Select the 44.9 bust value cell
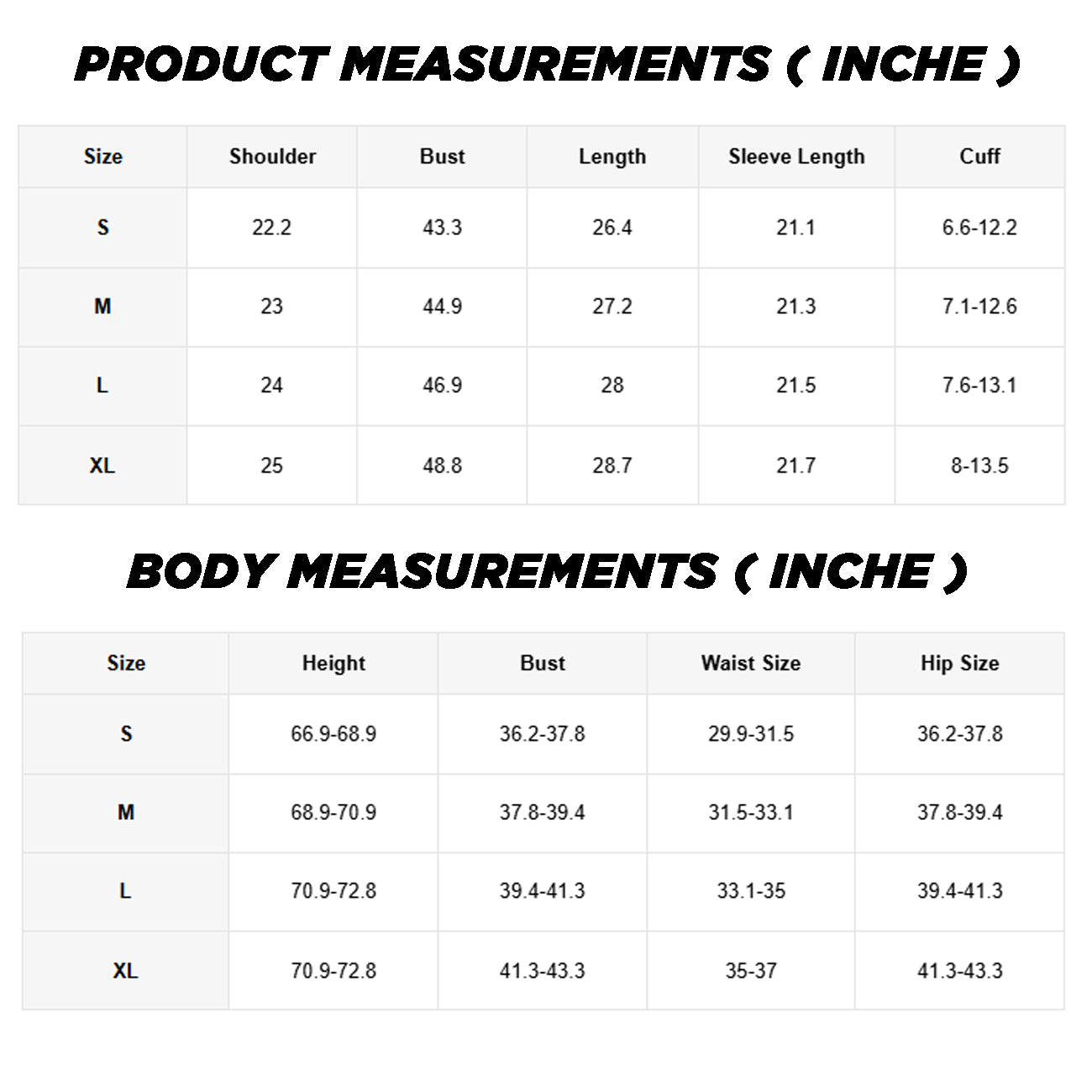 [442, 307]
